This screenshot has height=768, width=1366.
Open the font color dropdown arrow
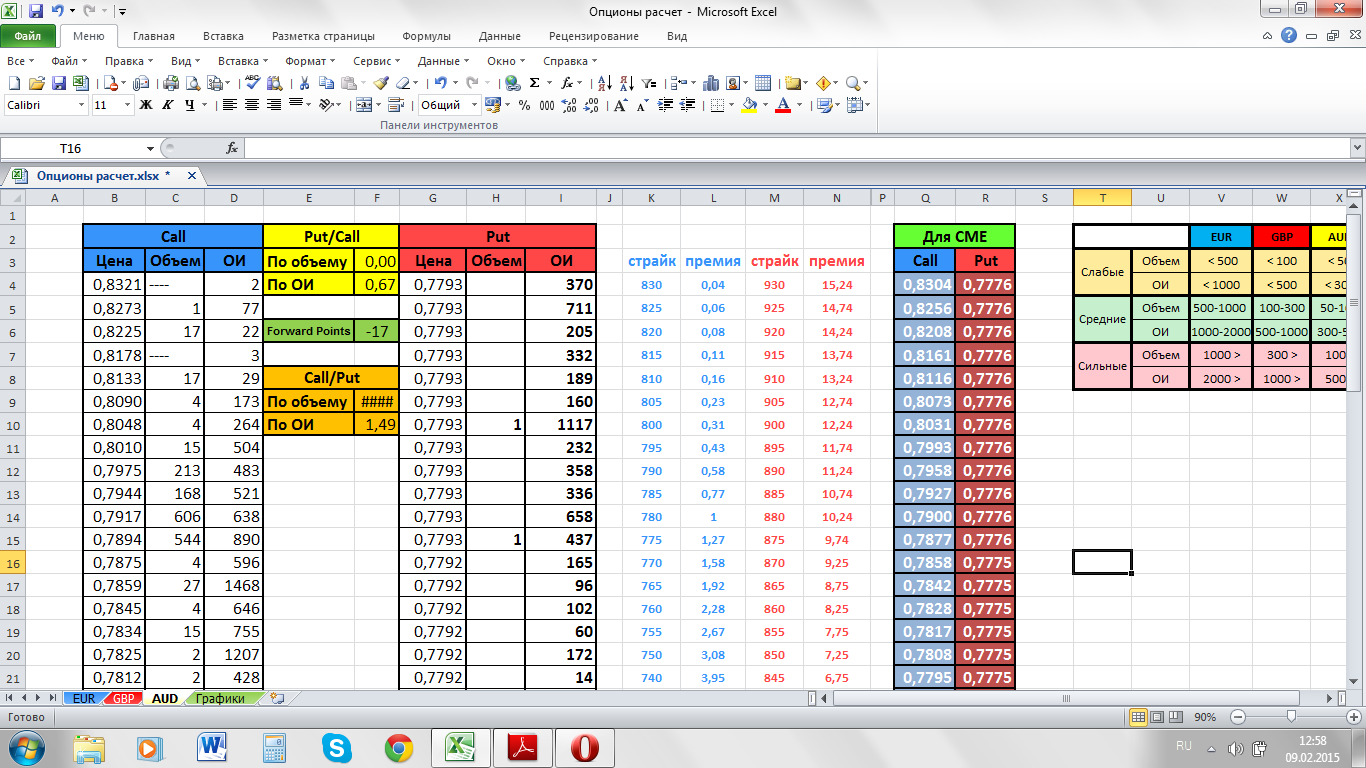click(799, 105)
